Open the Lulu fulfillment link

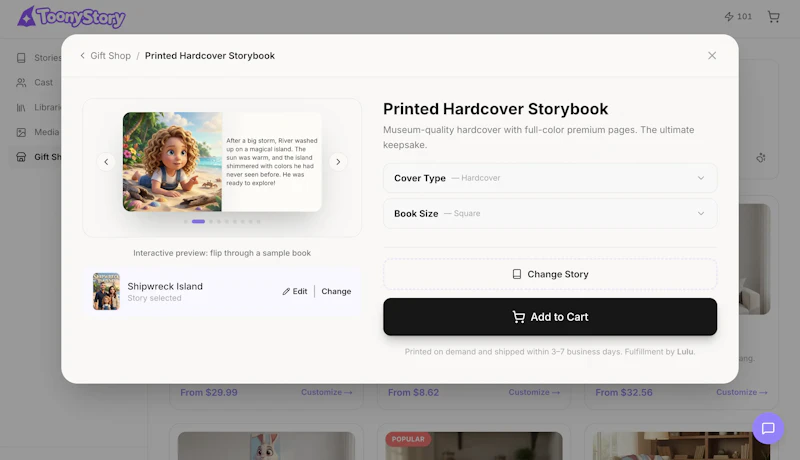pos(685,351)
